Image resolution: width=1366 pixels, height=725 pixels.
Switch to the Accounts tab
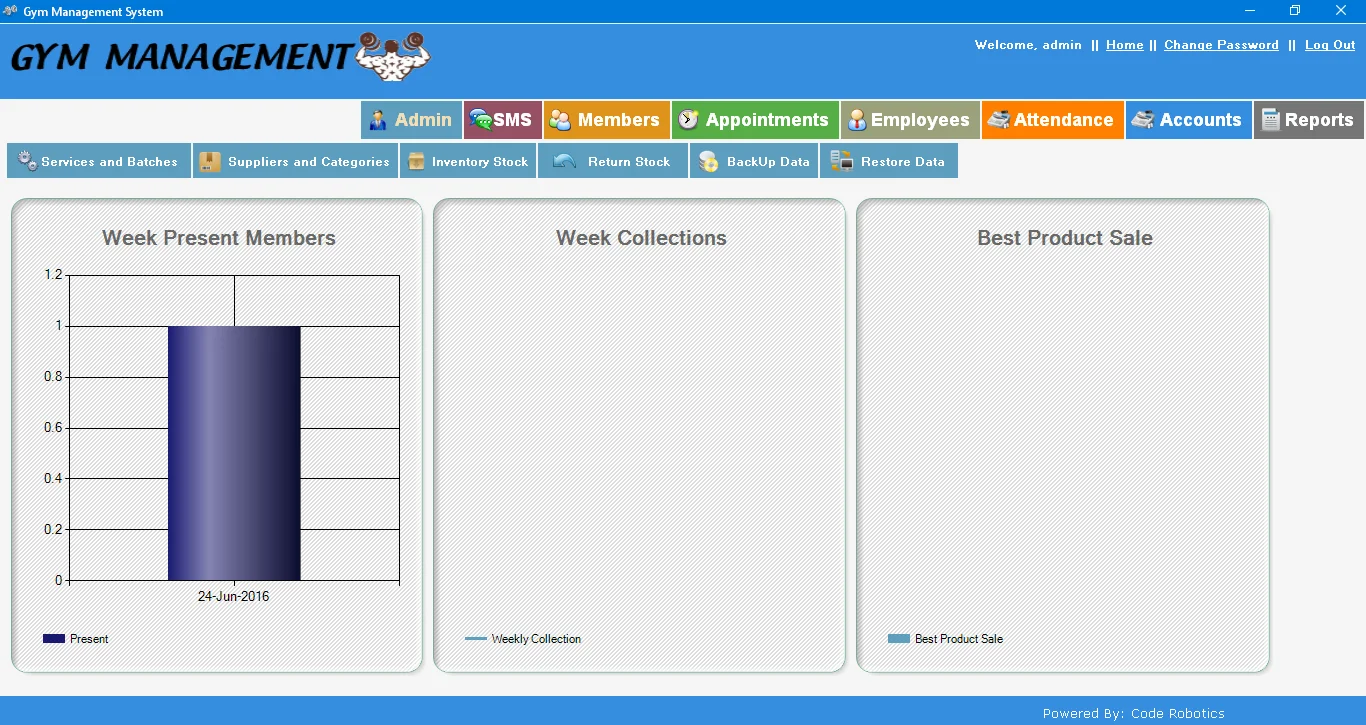[x=1189, y=120]
